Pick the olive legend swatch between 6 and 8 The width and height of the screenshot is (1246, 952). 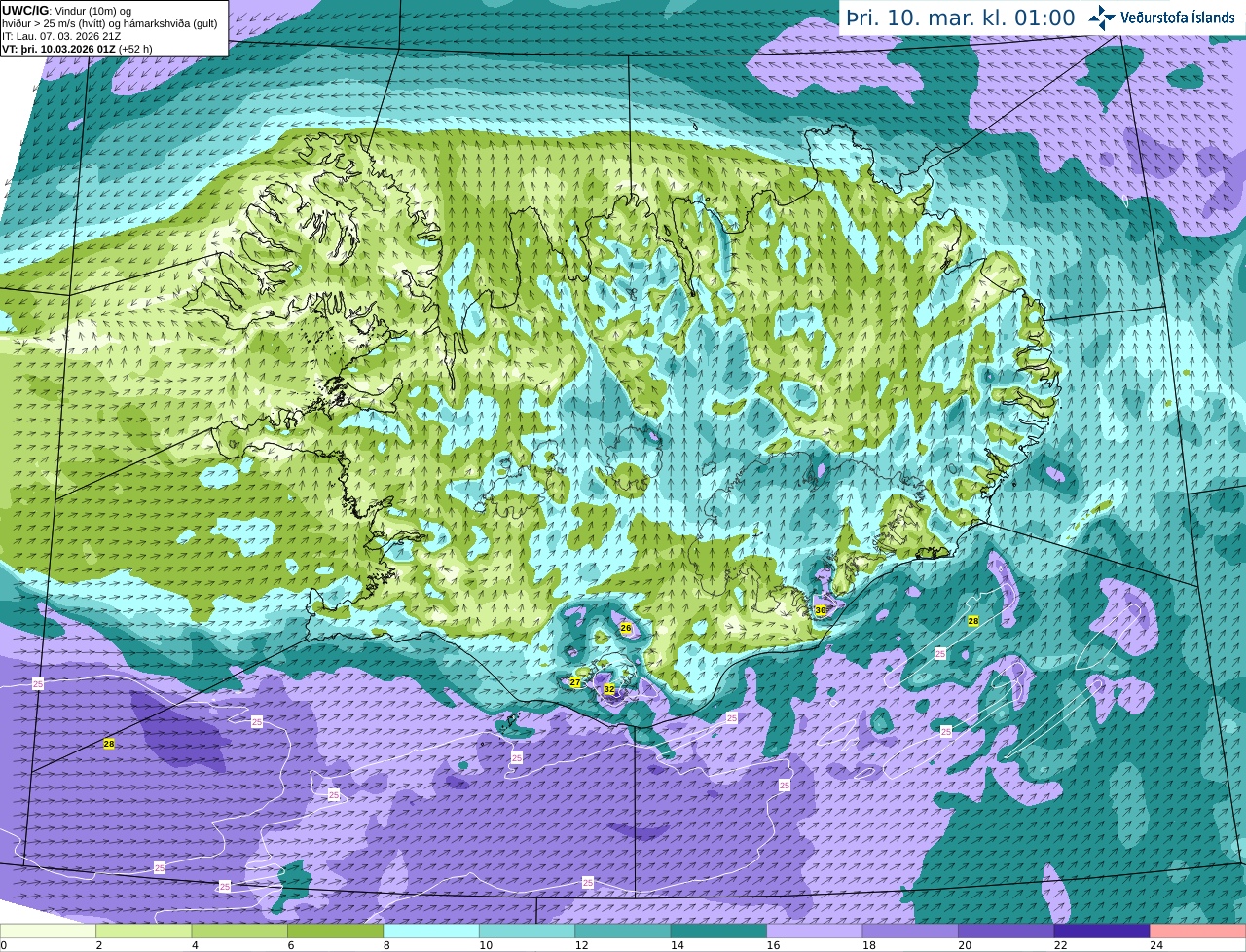click(x=336, y=932)
